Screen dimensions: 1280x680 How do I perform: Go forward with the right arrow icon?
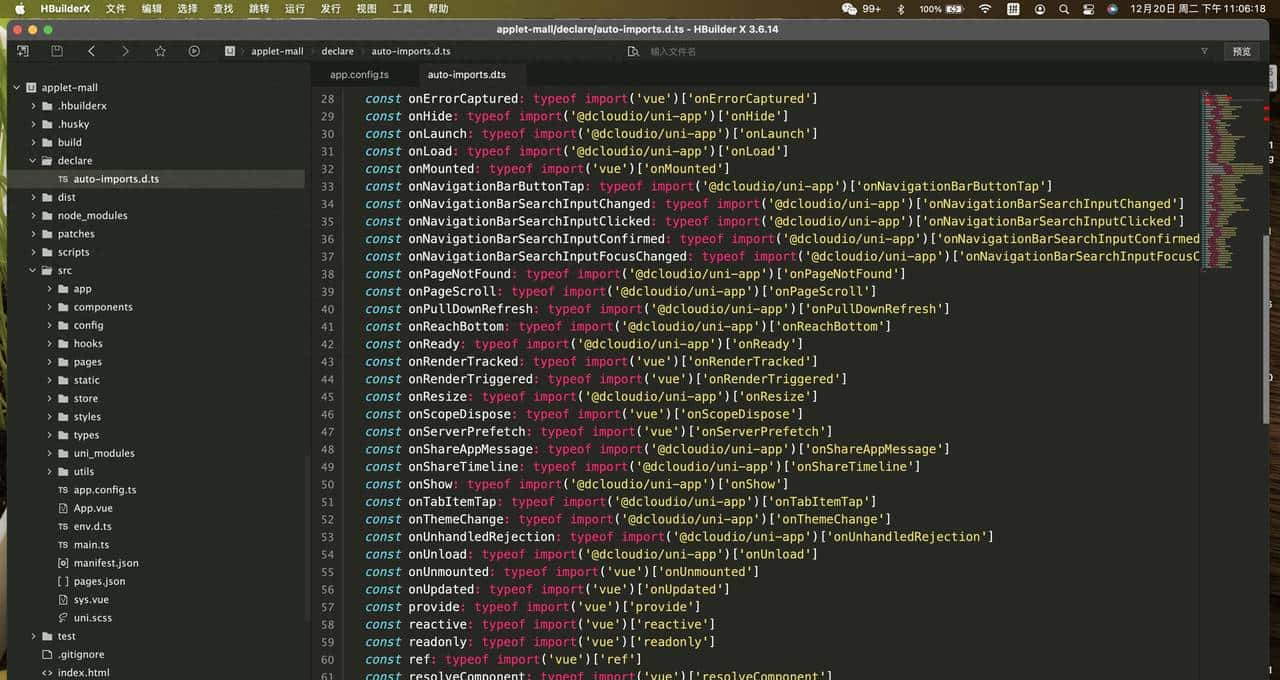pos(125,51)
